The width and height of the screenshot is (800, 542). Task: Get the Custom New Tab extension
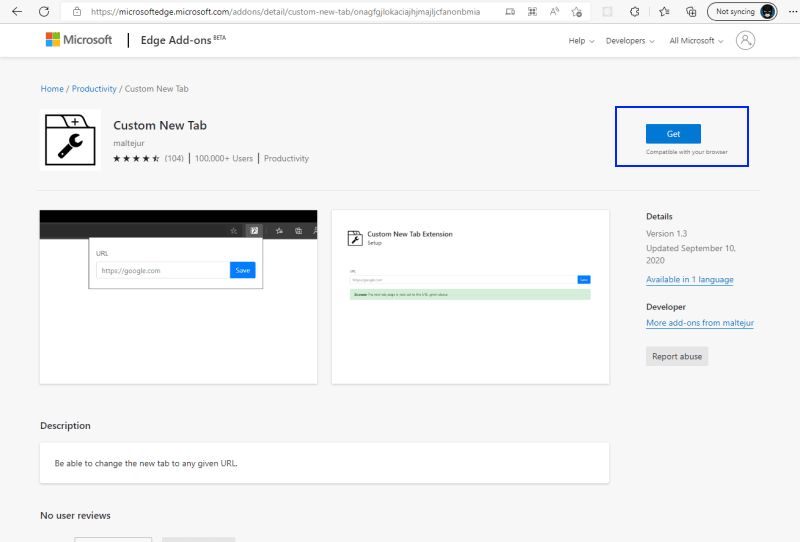pos(673,134)
